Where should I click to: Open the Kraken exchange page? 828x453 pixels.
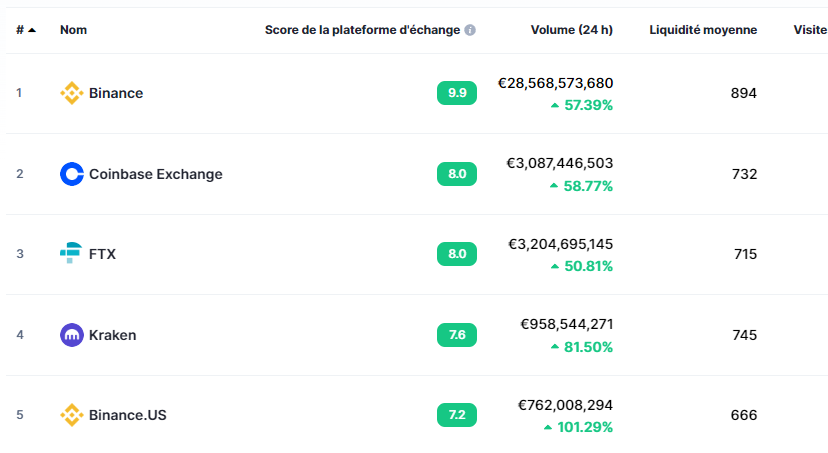[112, 335]
